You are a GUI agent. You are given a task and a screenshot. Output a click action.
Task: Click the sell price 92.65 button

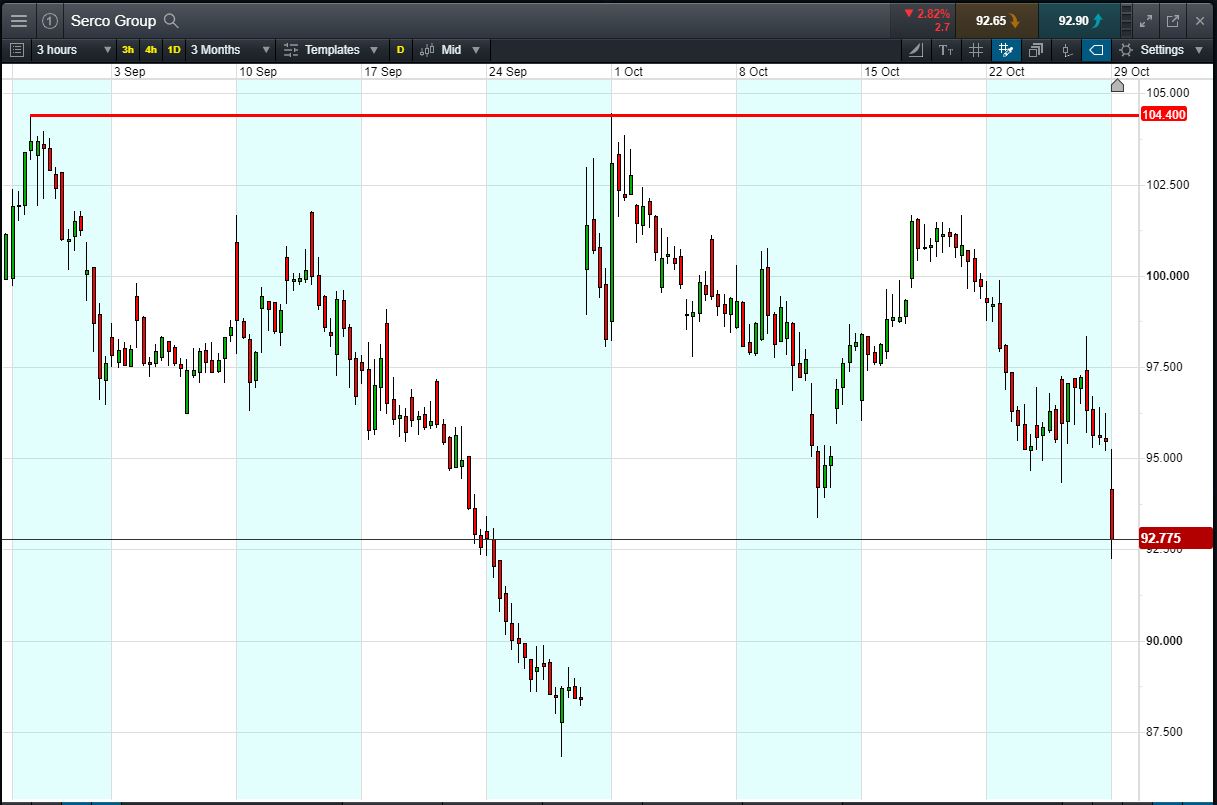point(996,20)
